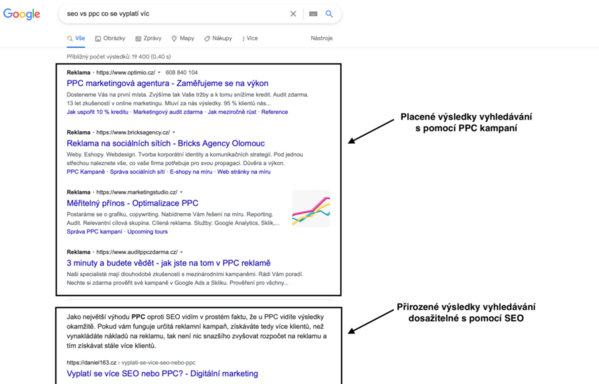Open the Více menu
The height and width of the screenshot is (384, 599).
point(250,38)
